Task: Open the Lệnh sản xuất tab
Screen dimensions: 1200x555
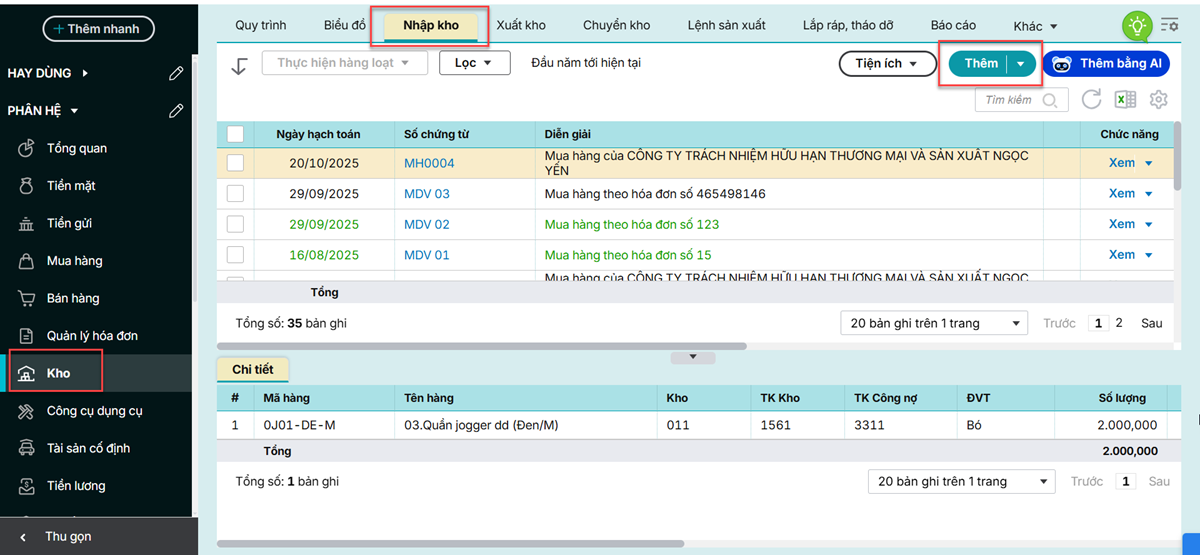Action: (x=726, y=25)
